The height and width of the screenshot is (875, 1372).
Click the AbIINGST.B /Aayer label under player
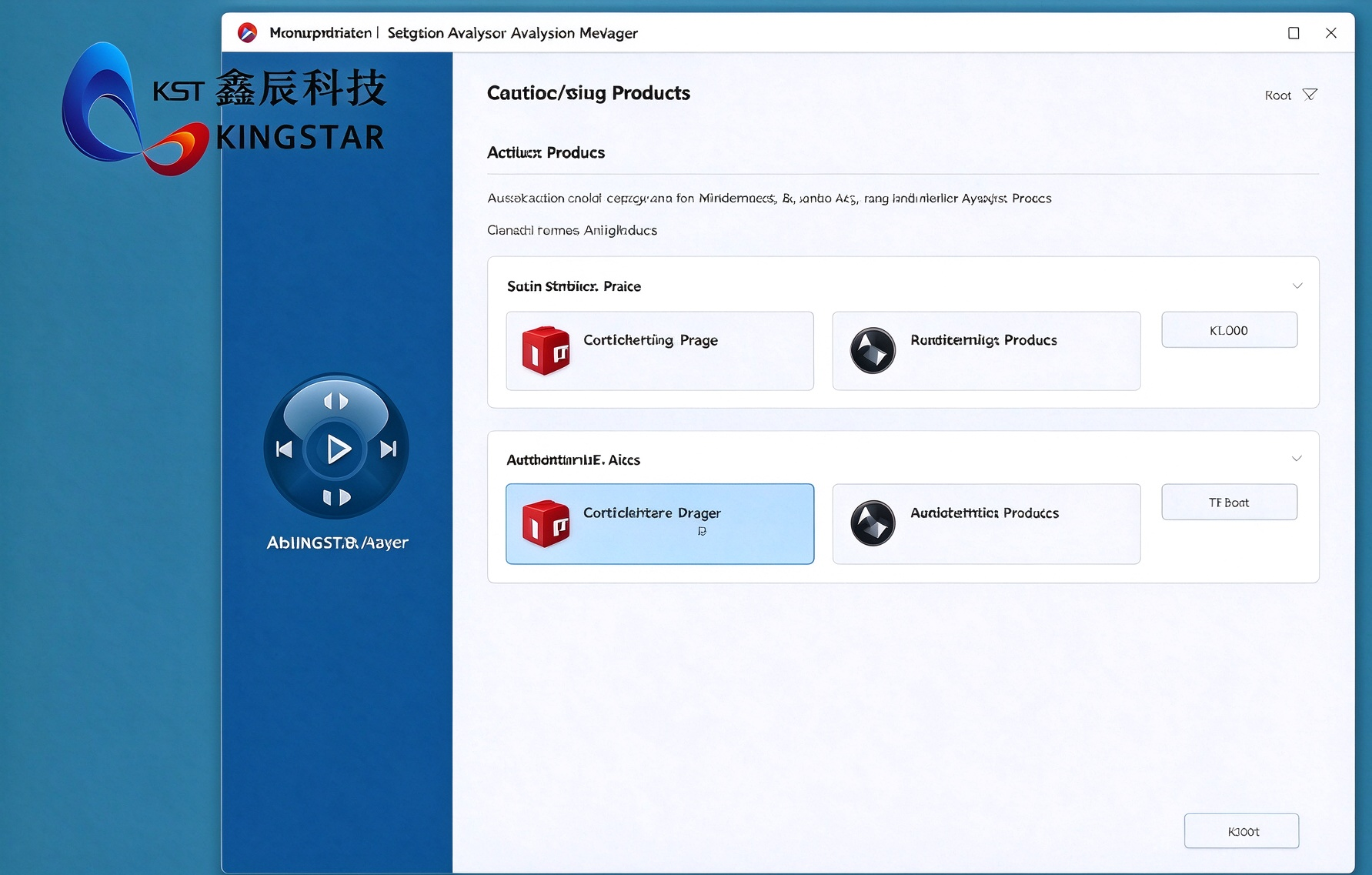coord(337,543)
